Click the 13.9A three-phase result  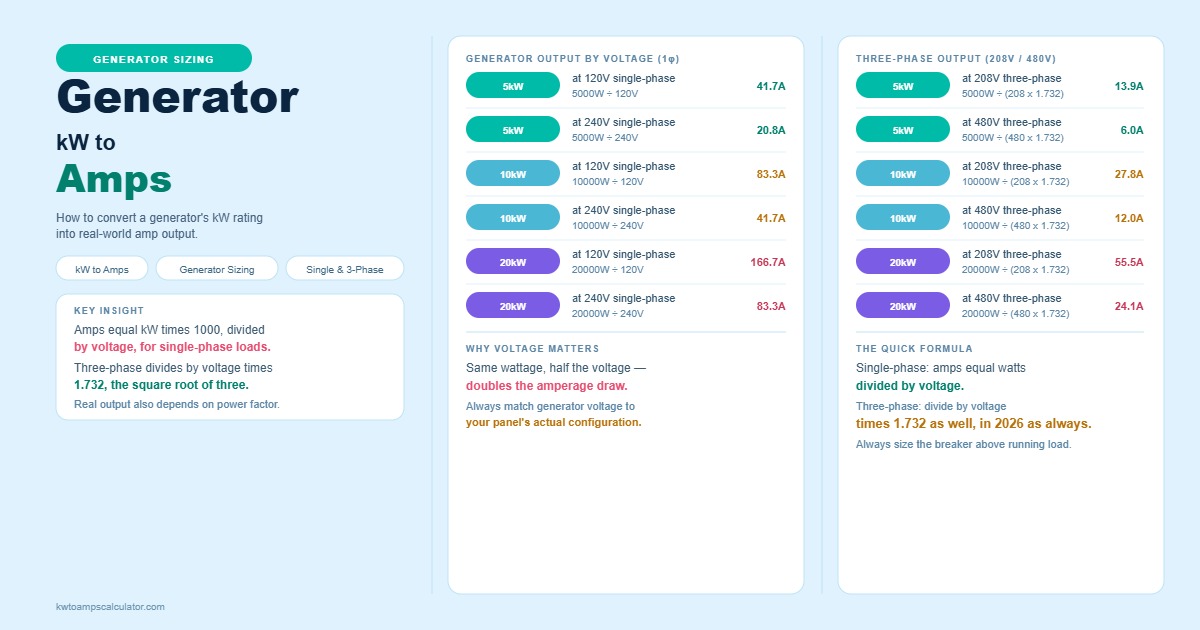click(1129, 86)
